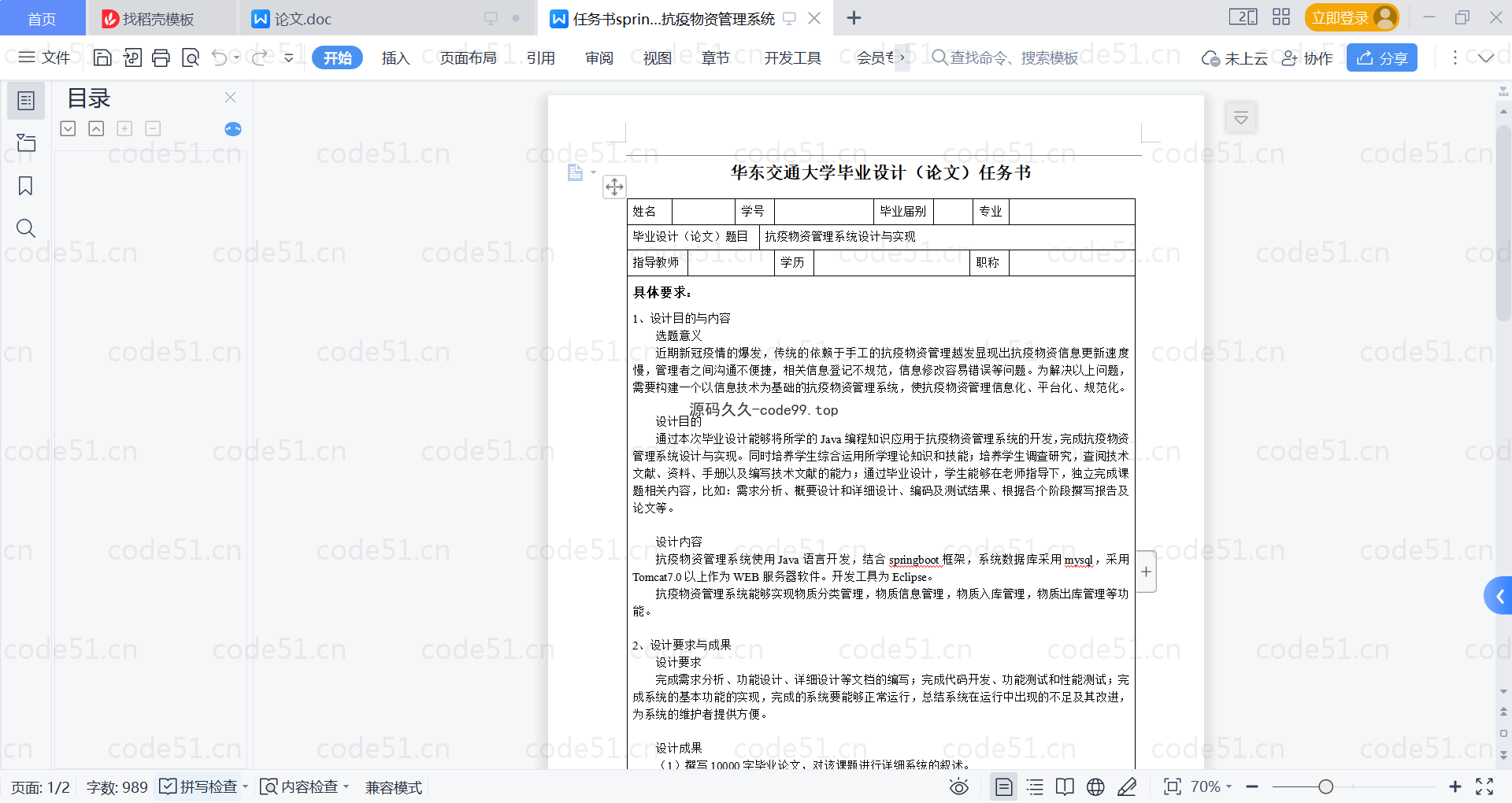The image size is (1512, 803).
Task: Click the paragraph layout document icon
Action: coord(576,172)
